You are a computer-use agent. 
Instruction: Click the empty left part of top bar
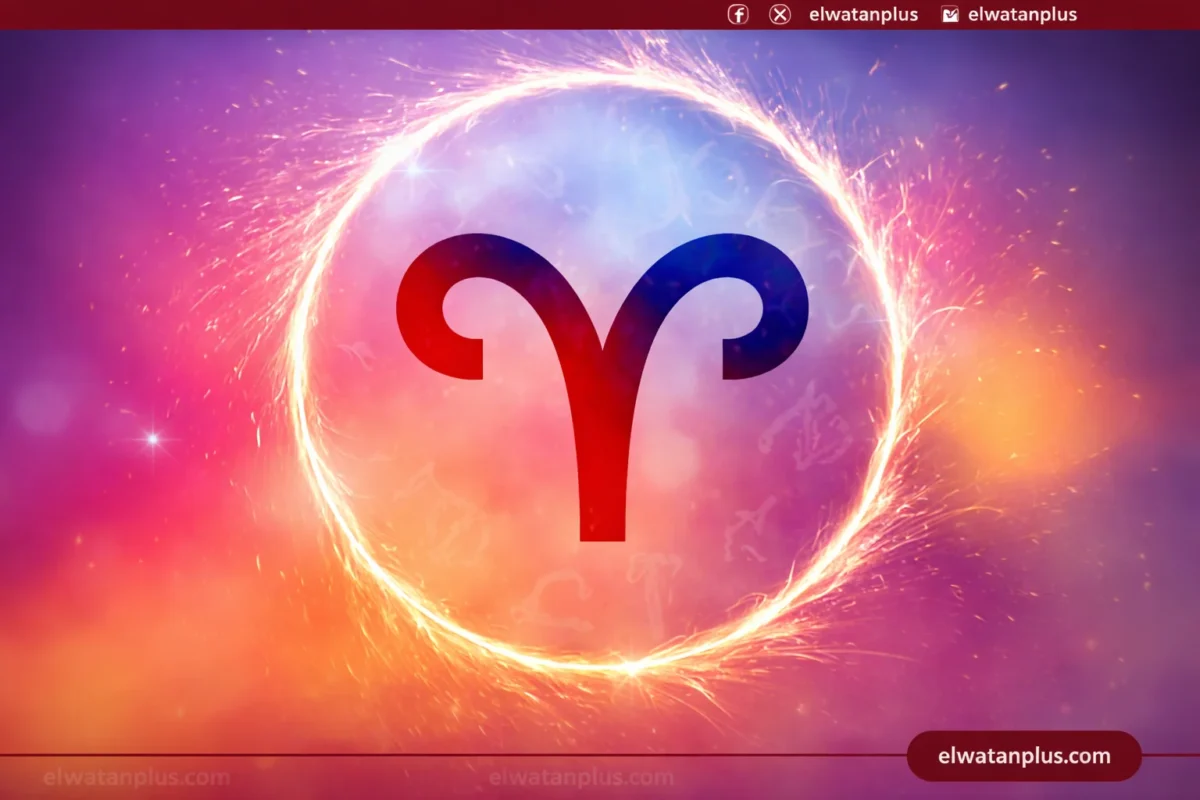300,15
